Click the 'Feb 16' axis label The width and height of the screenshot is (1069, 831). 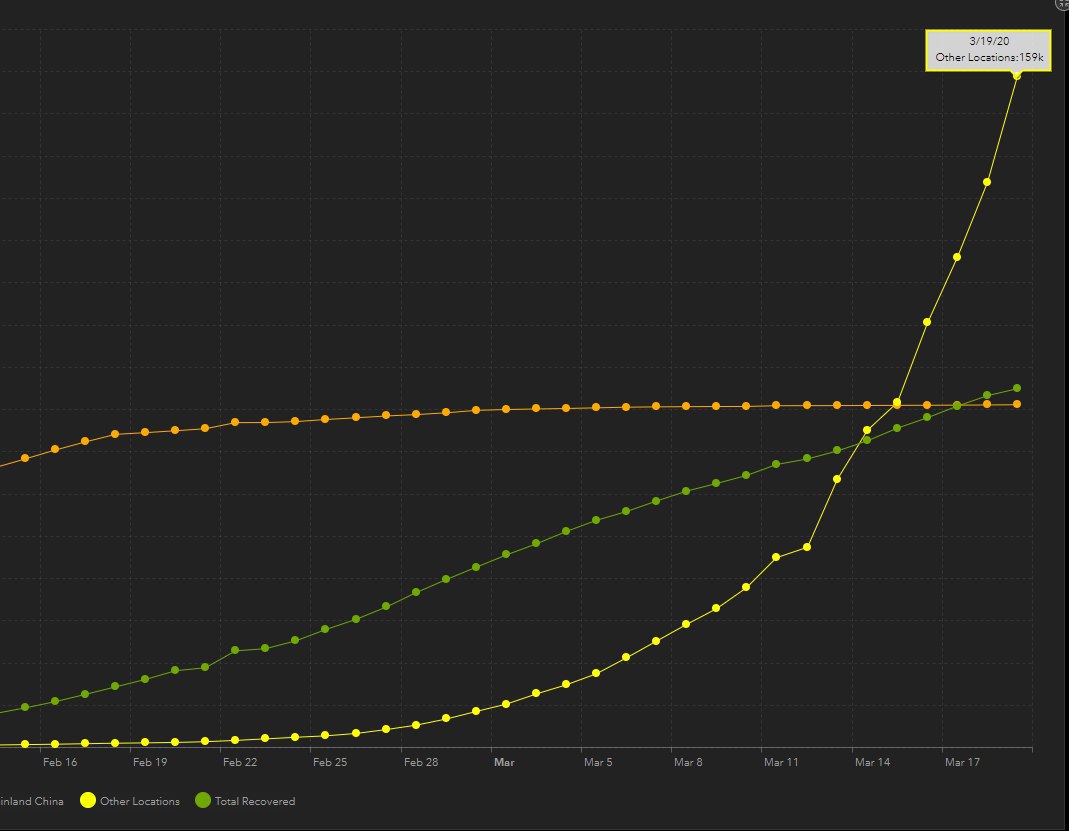coord(60,762)
